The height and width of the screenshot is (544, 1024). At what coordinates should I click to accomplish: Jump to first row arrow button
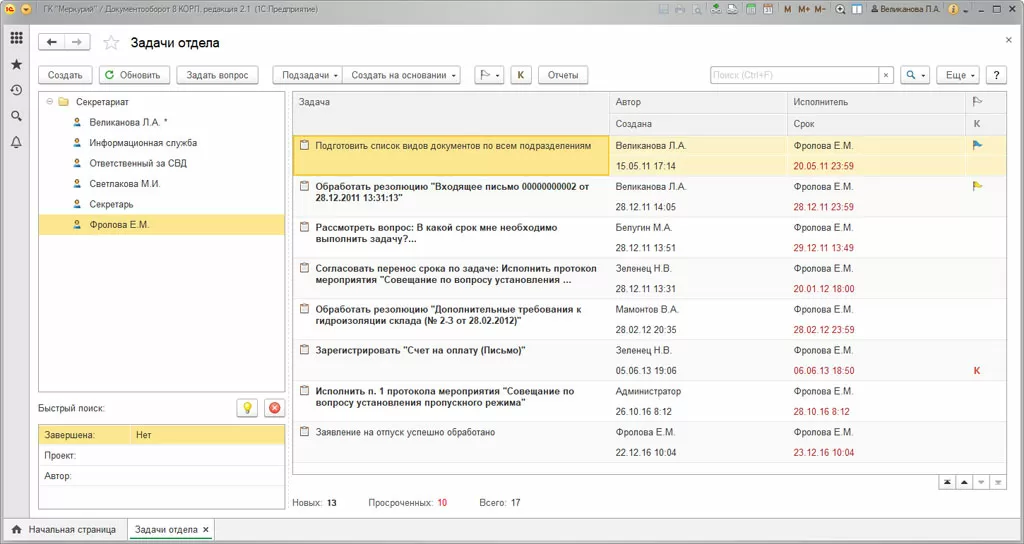[x=947, y=483]
